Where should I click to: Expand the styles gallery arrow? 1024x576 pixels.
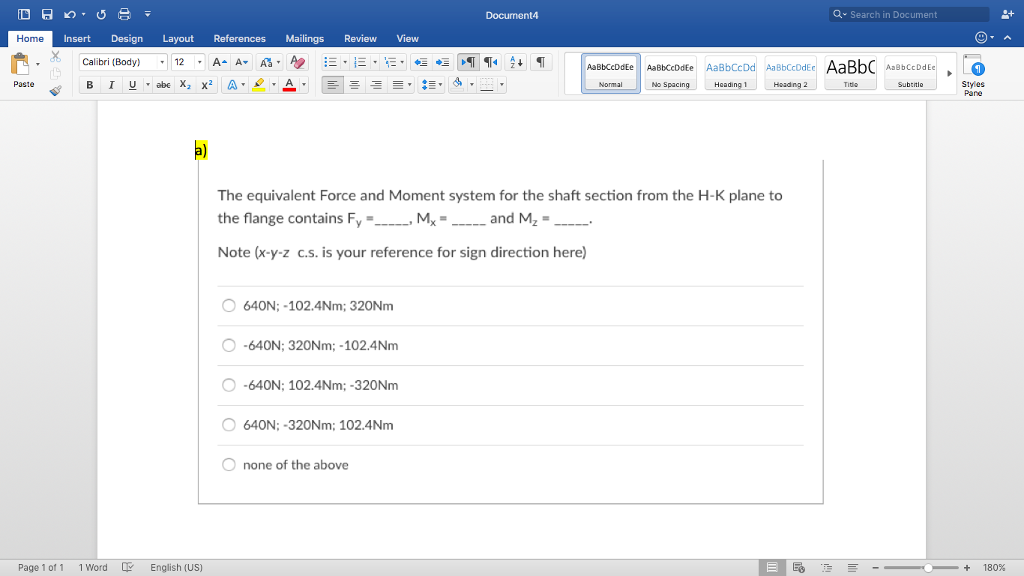coord(950,73)
